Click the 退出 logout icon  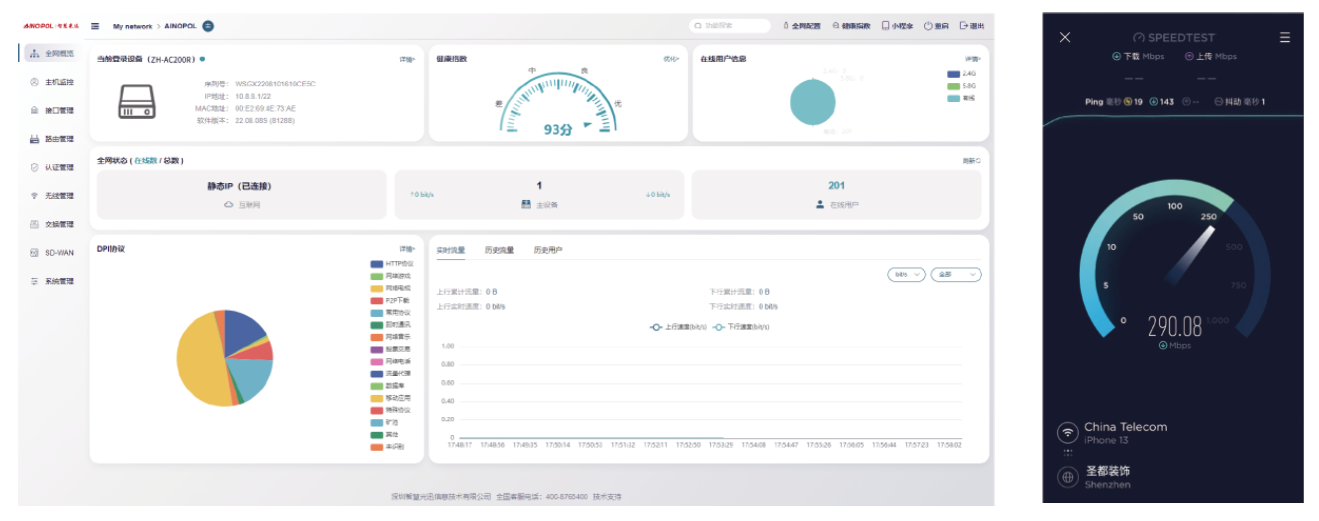click(964, 26)
